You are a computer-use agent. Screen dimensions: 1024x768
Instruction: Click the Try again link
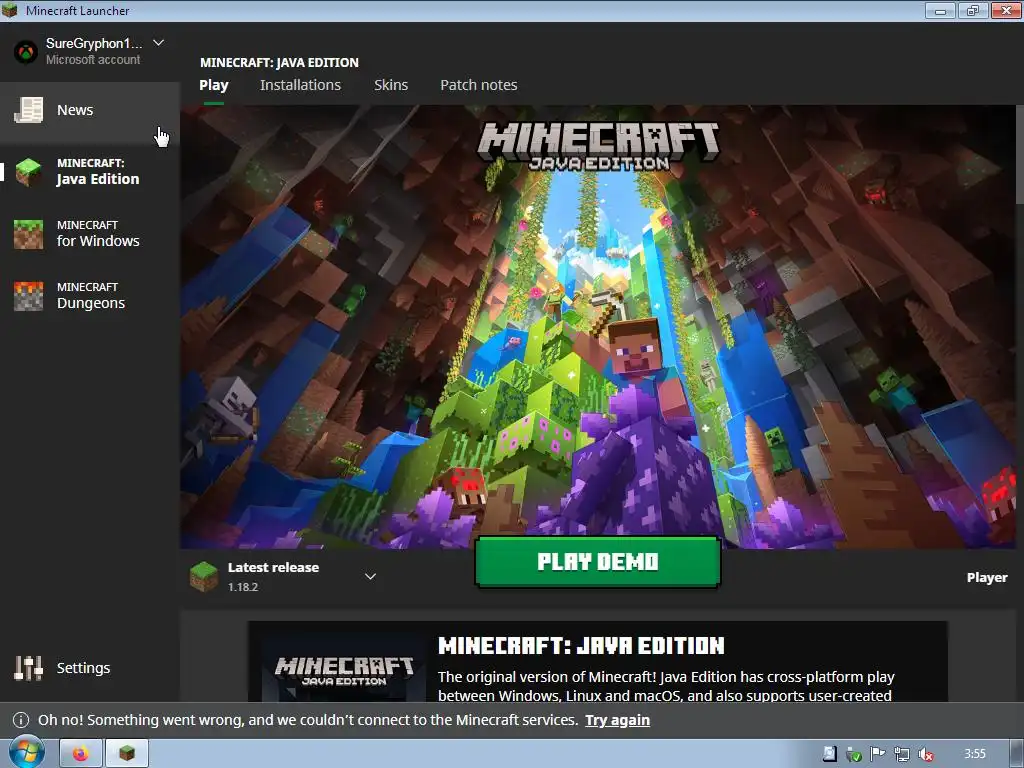[x=617, y=720]
